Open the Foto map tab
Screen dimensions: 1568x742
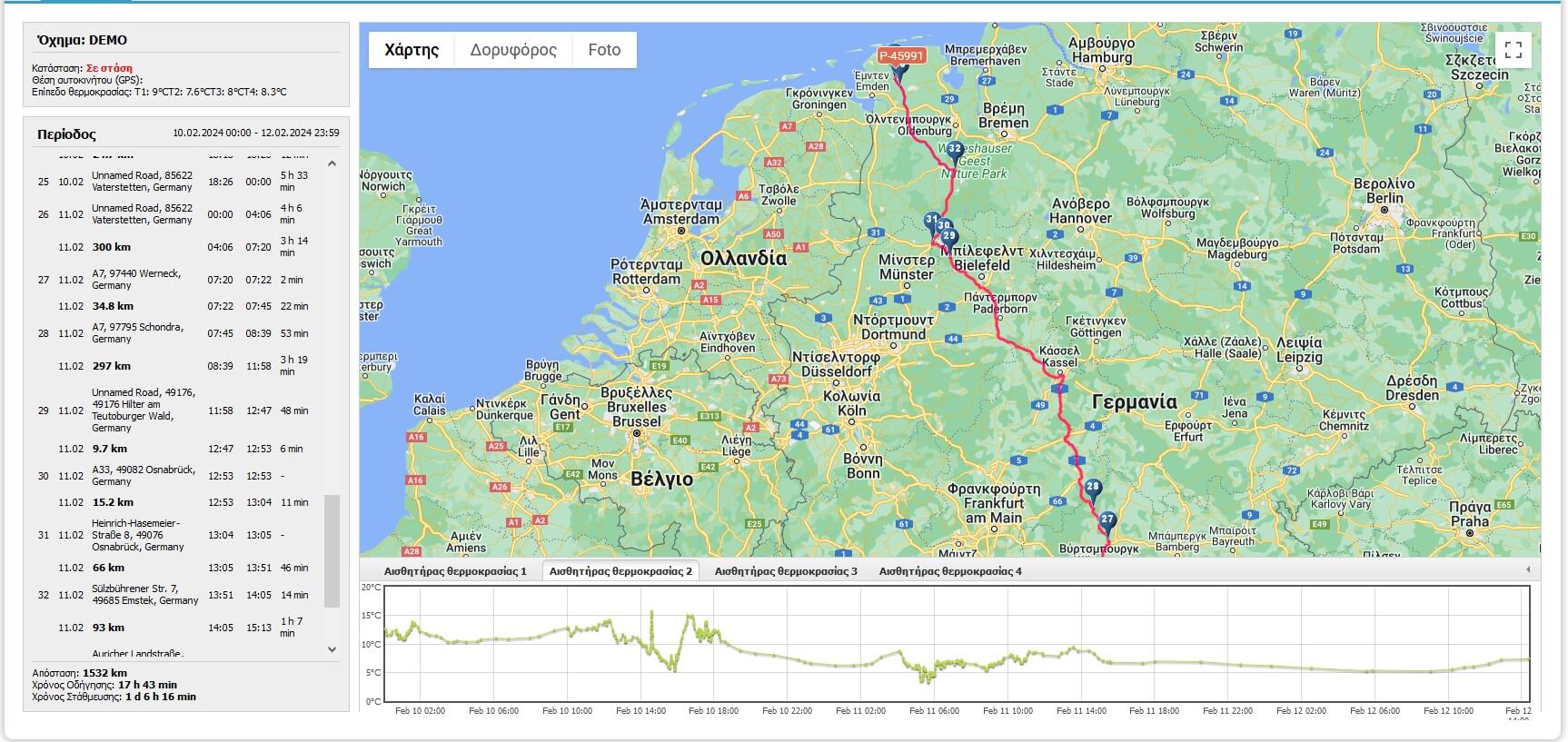coord(604,50)
